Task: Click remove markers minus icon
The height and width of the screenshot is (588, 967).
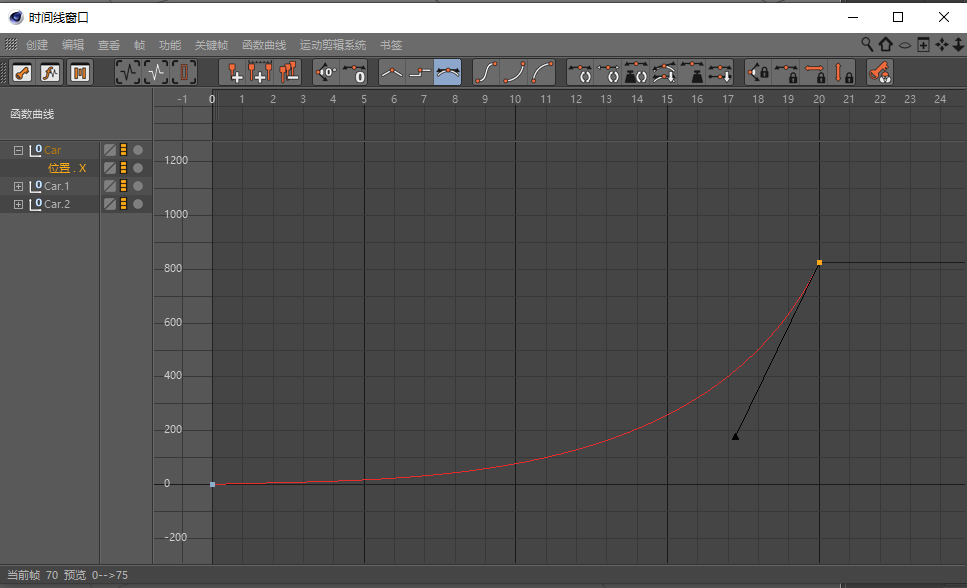Action: (289, 73)
